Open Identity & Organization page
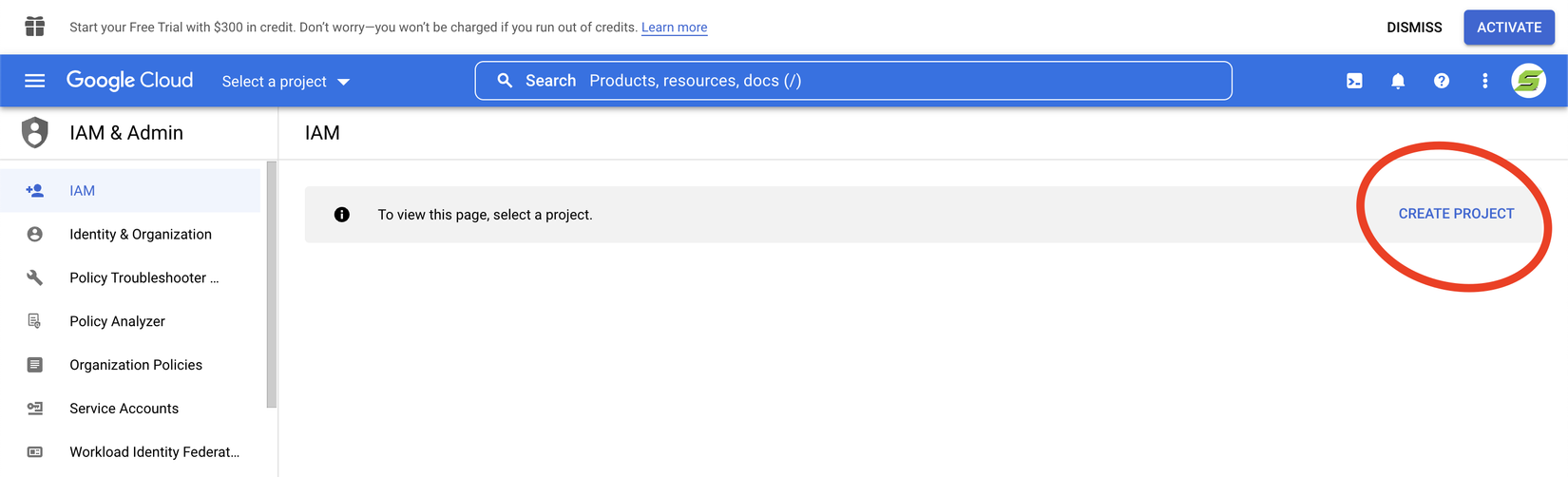 click(x=140, y=235)
